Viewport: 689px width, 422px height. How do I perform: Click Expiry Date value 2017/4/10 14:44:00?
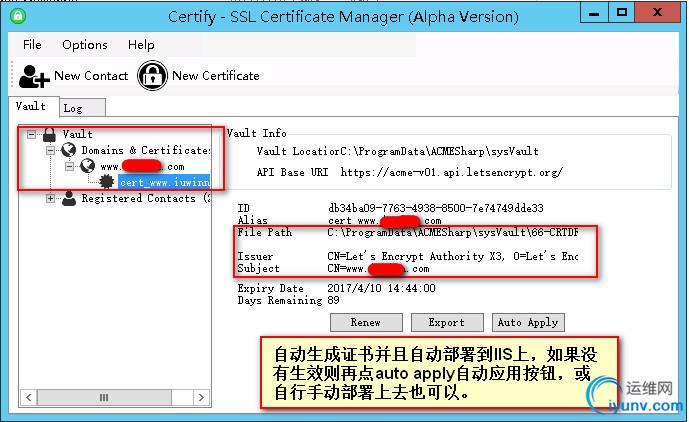pos(381,288)
